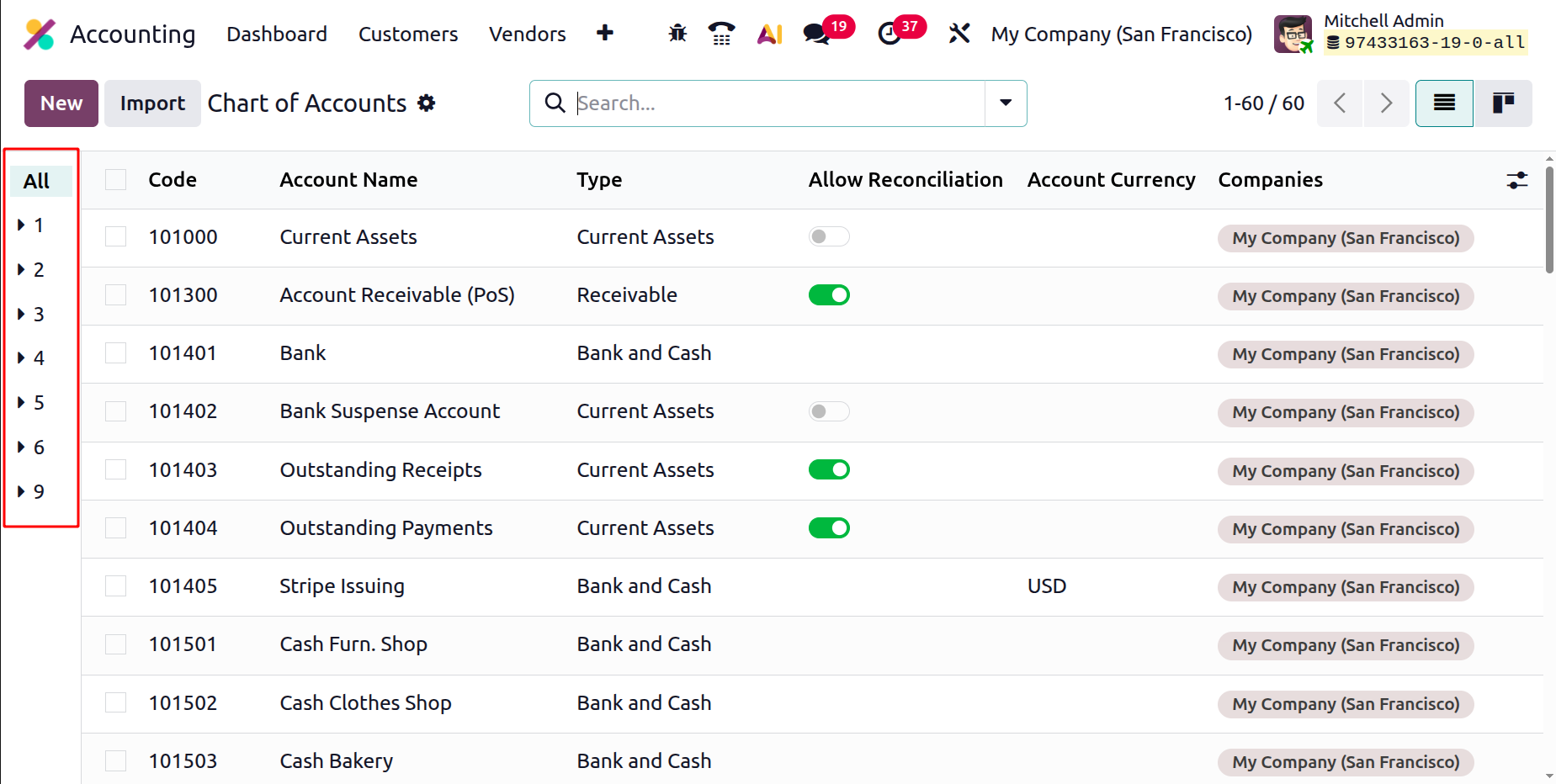This screenshot has width=1556, height=784.
Task: Tick the checkbox for Bank 101401
Action: [x=115, y=352]
